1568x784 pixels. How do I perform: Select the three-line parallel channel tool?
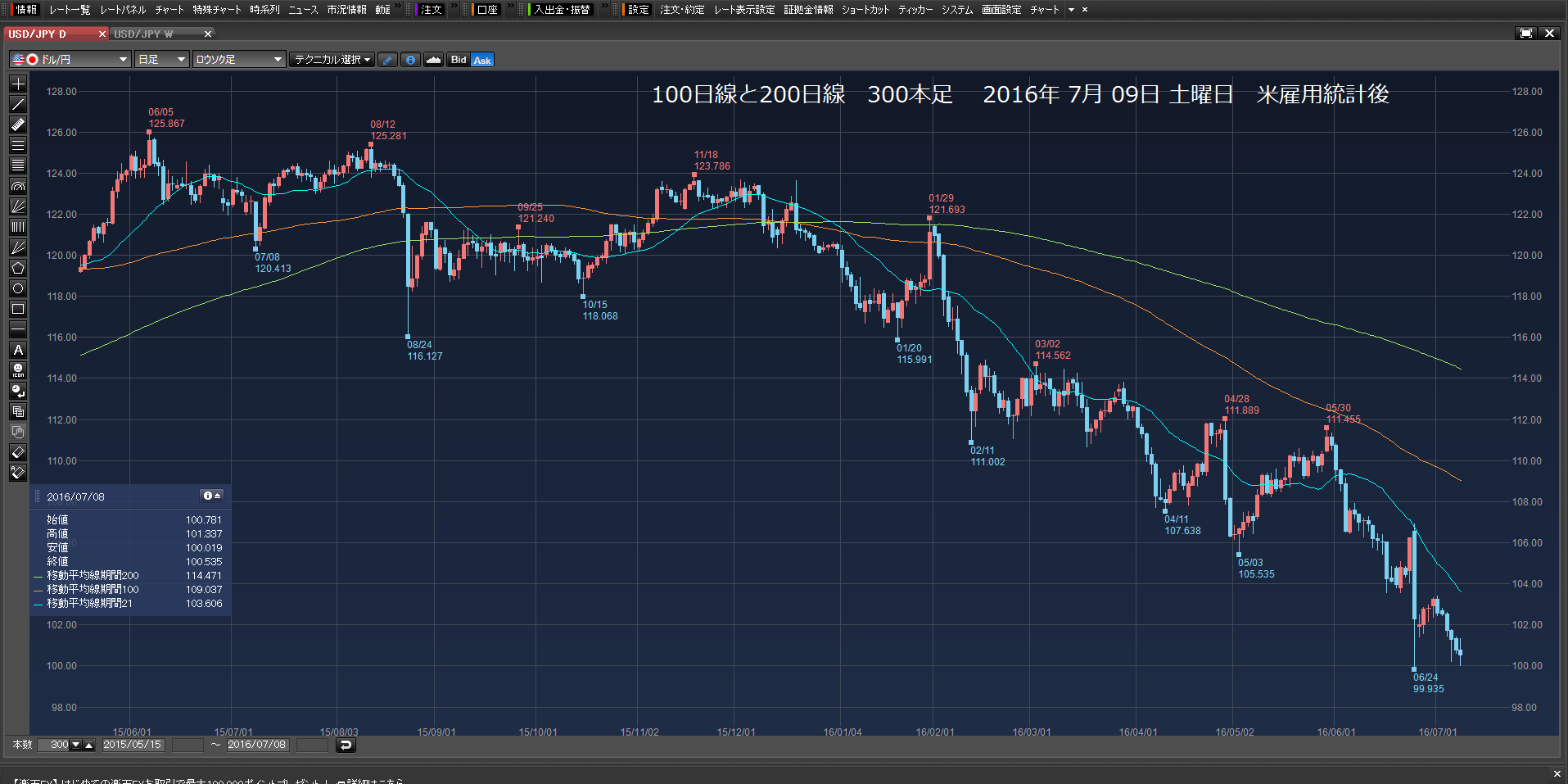click(x=18, y=145)
